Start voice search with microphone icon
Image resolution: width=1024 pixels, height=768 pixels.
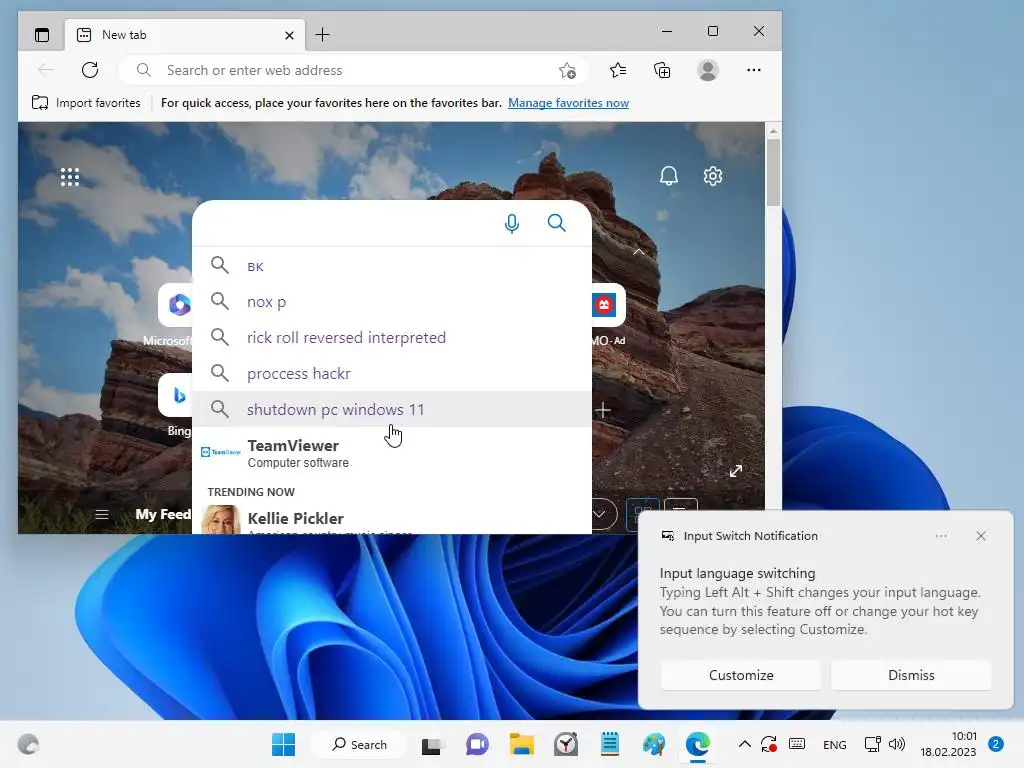pos(512,223)
